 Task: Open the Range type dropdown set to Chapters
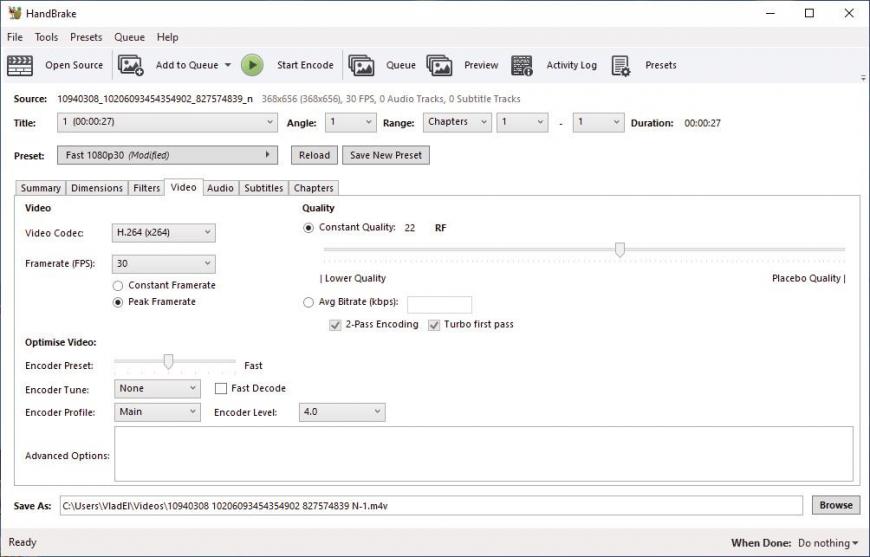[x=457, y=122]
